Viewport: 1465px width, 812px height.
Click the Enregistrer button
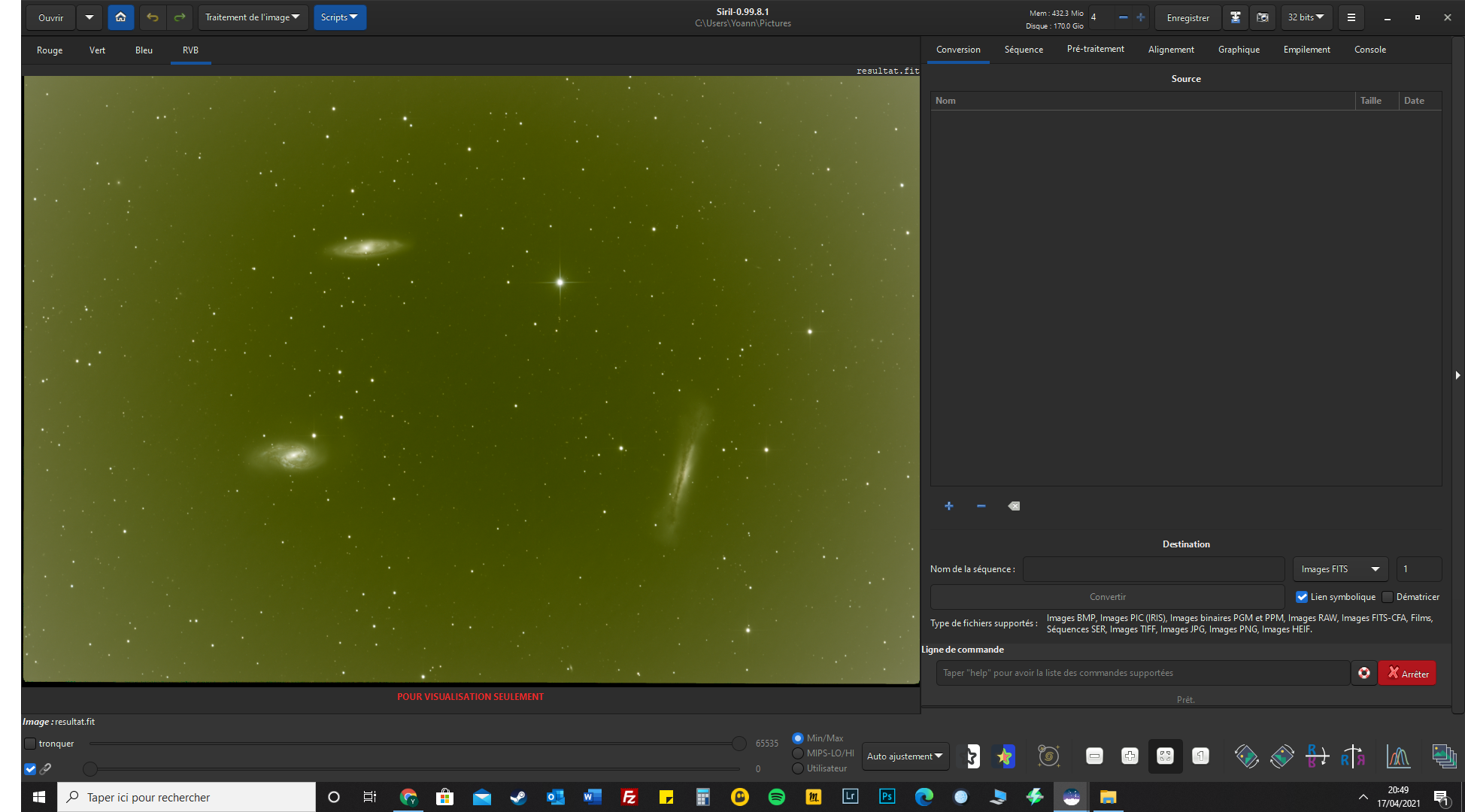pyautogui.click(x=1187, y=17)
